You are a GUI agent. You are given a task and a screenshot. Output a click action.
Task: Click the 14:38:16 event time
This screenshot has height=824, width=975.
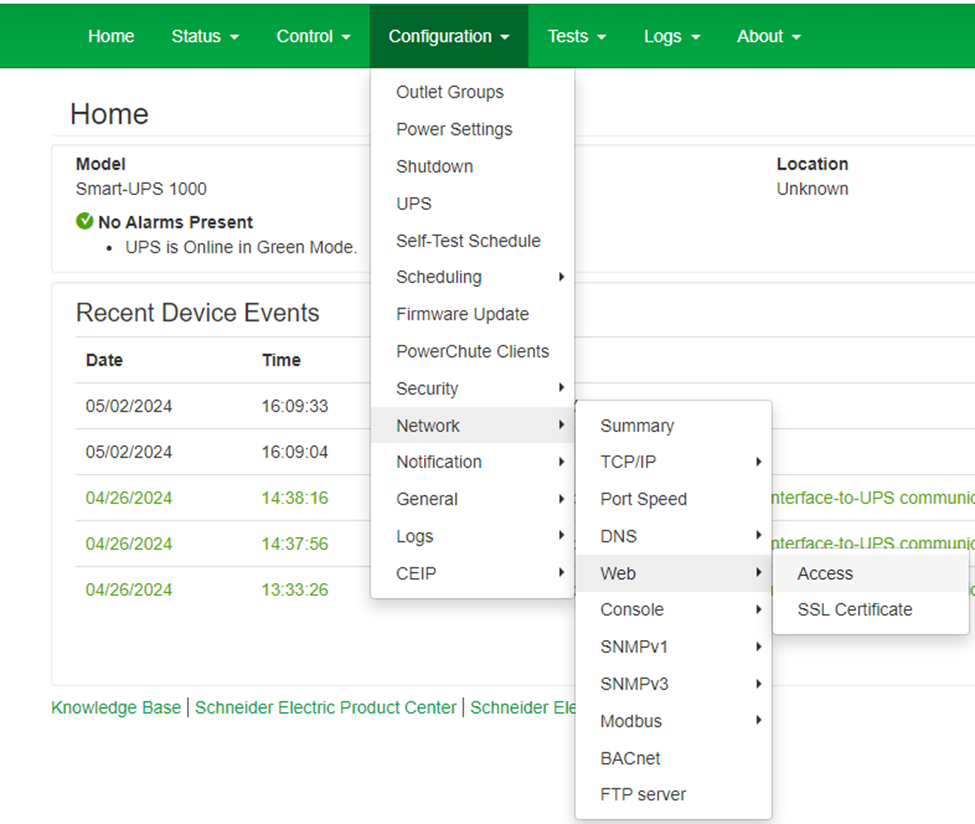tap(295, 498)
